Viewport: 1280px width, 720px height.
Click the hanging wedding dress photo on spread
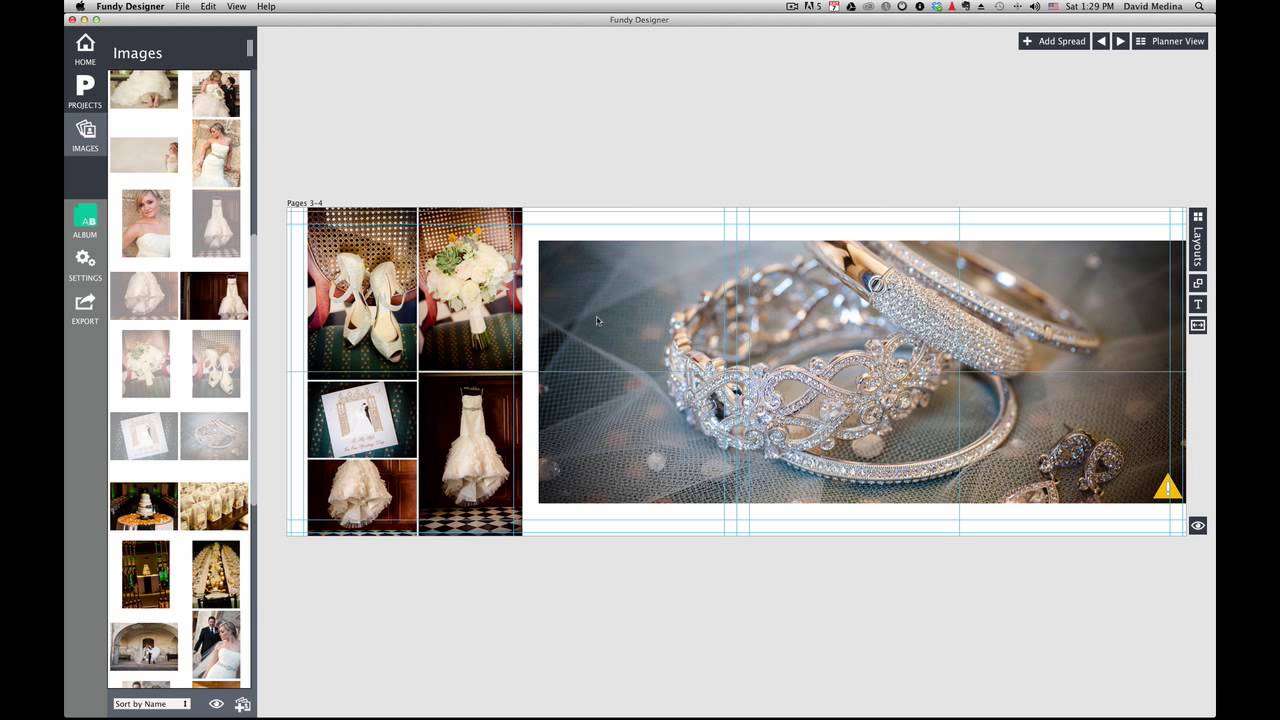pos(470,454)
